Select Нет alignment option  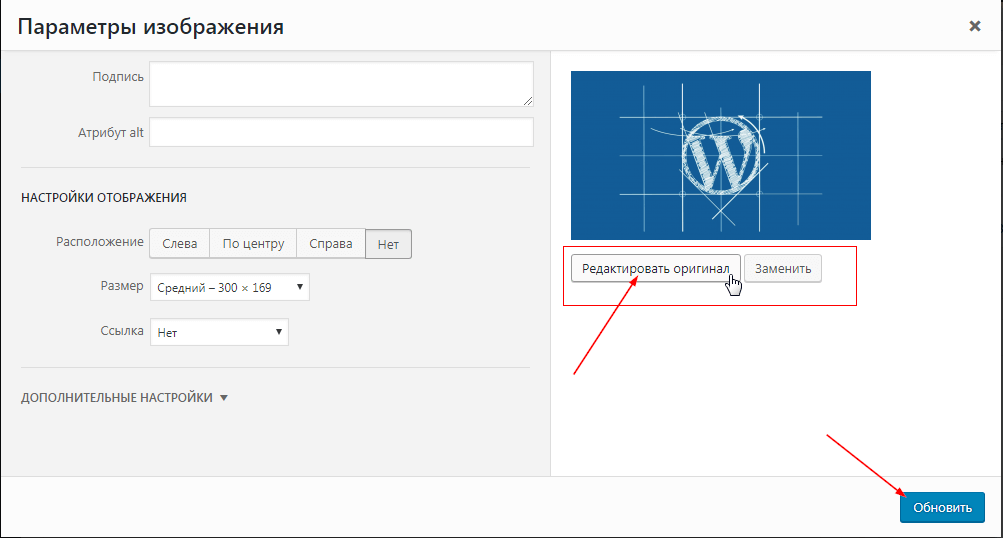click(x=388, y=244)
